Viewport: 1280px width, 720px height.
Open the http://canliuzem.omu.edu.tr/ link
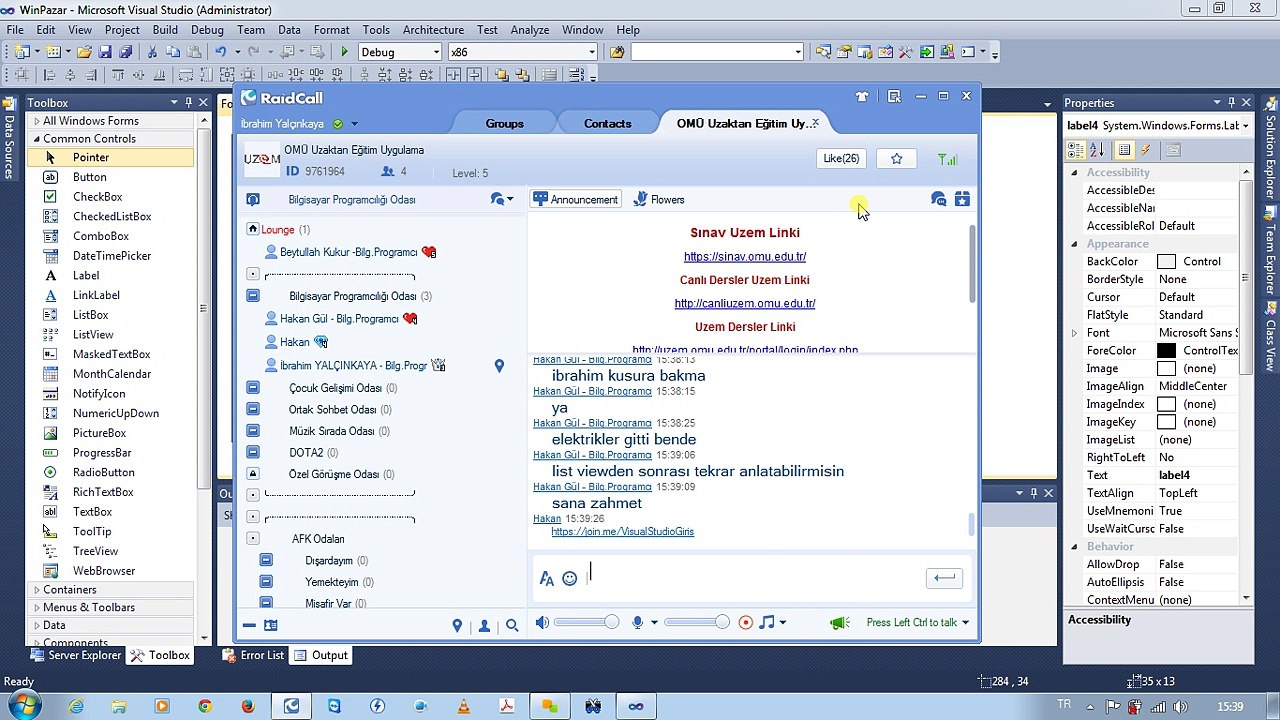(x=745, y=303)
